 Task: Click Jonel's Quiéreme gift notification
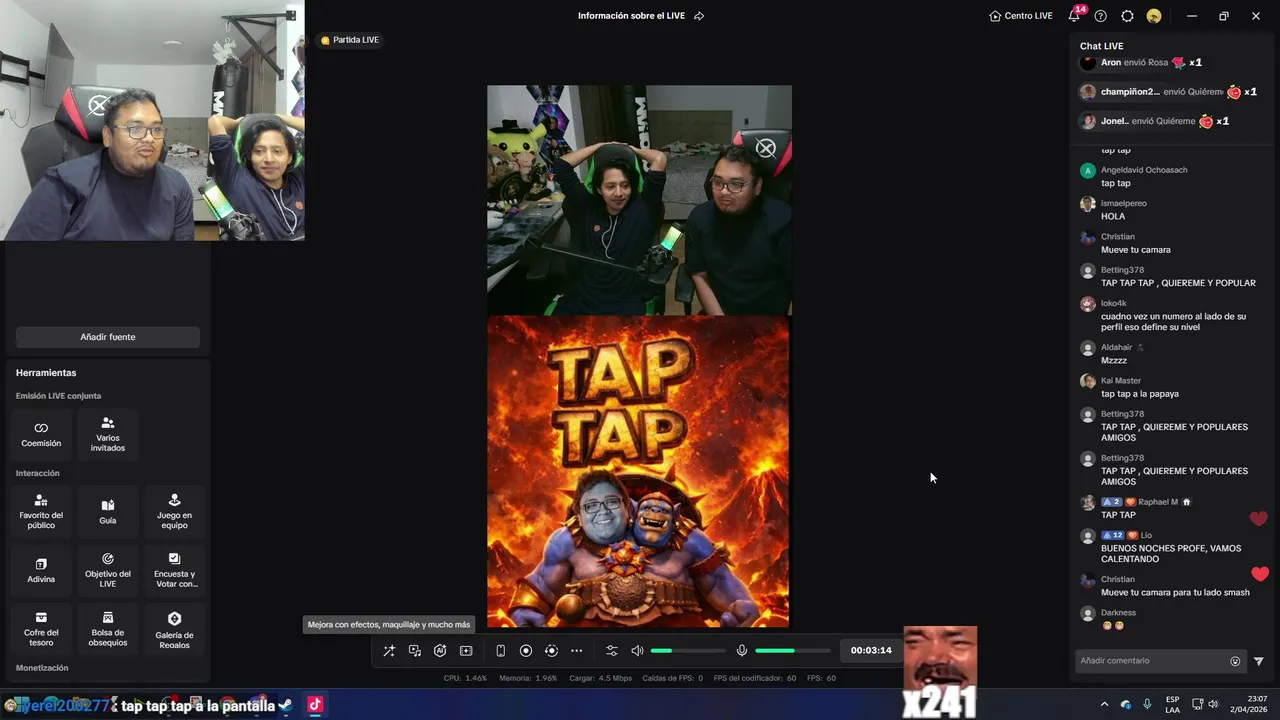(1155, 121)
